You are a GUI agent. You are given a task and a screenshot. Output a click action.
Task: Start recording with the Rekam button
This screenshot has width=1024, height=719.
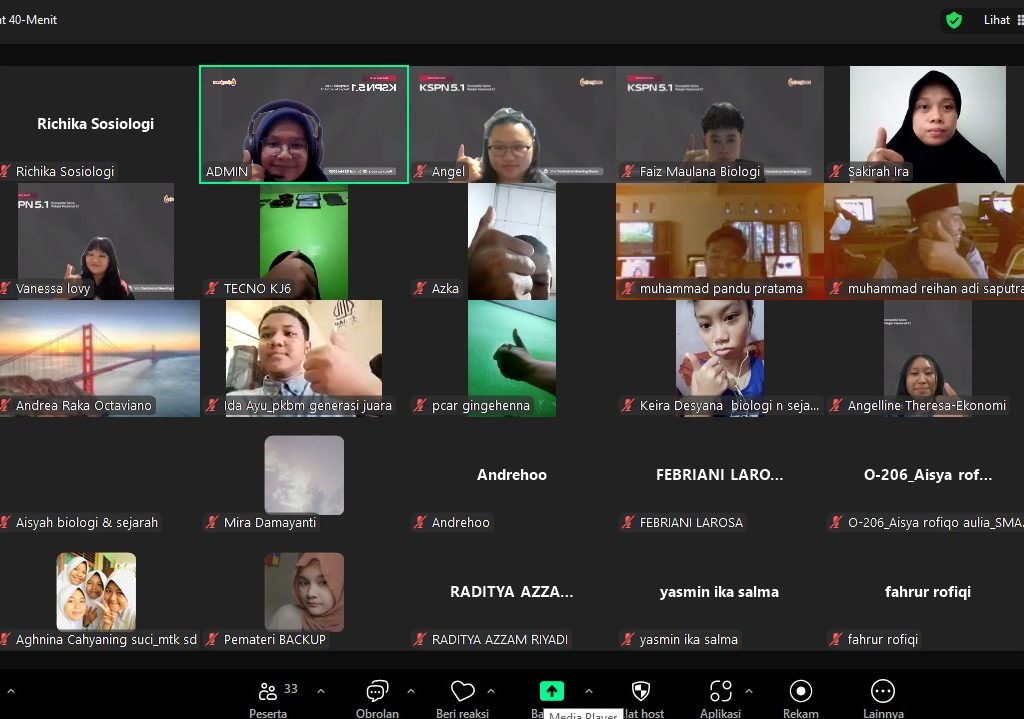click(800, 692)
